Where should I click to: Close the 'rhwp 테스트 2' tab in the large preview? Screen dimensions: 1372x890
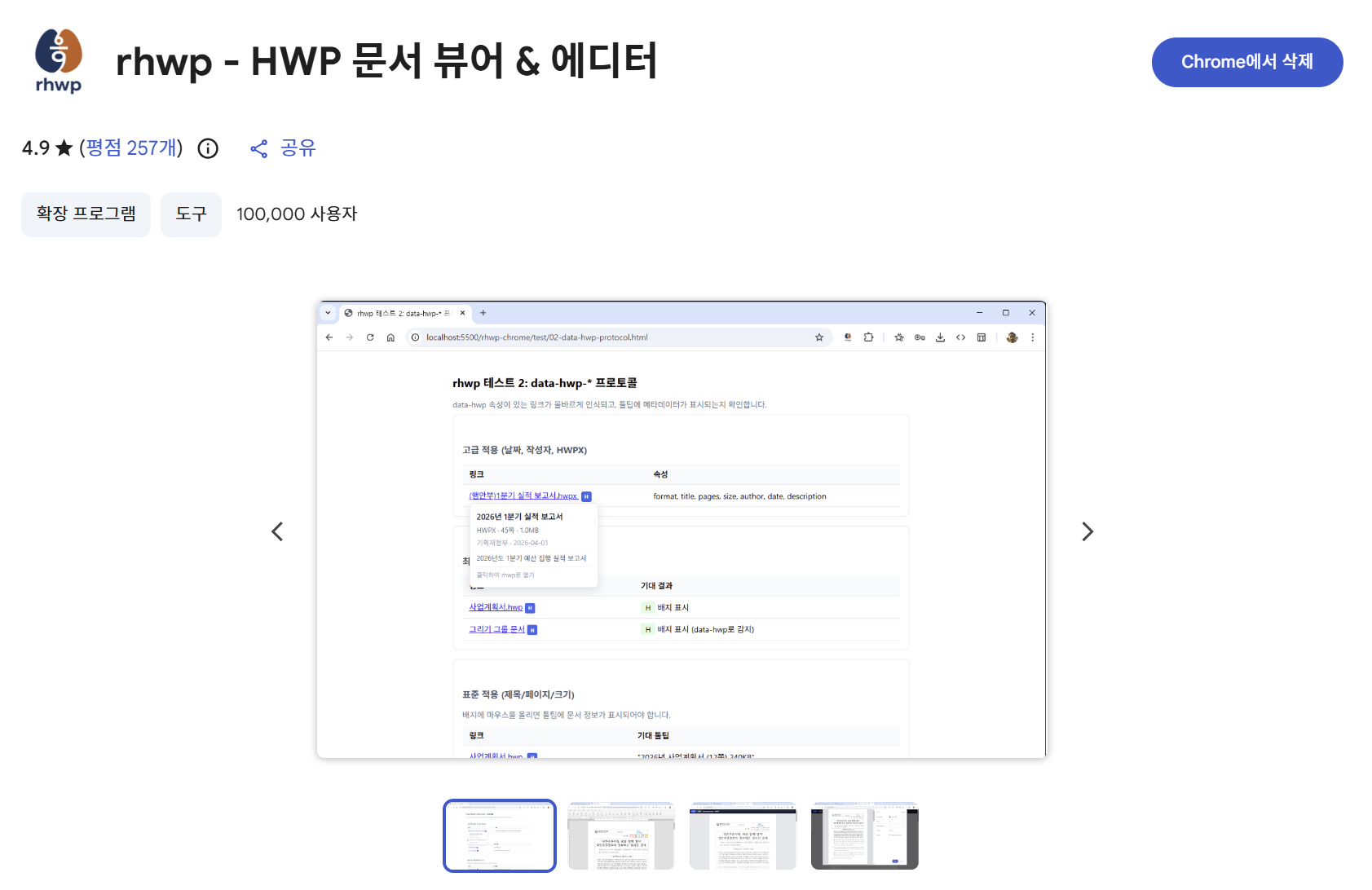(463, 313)
